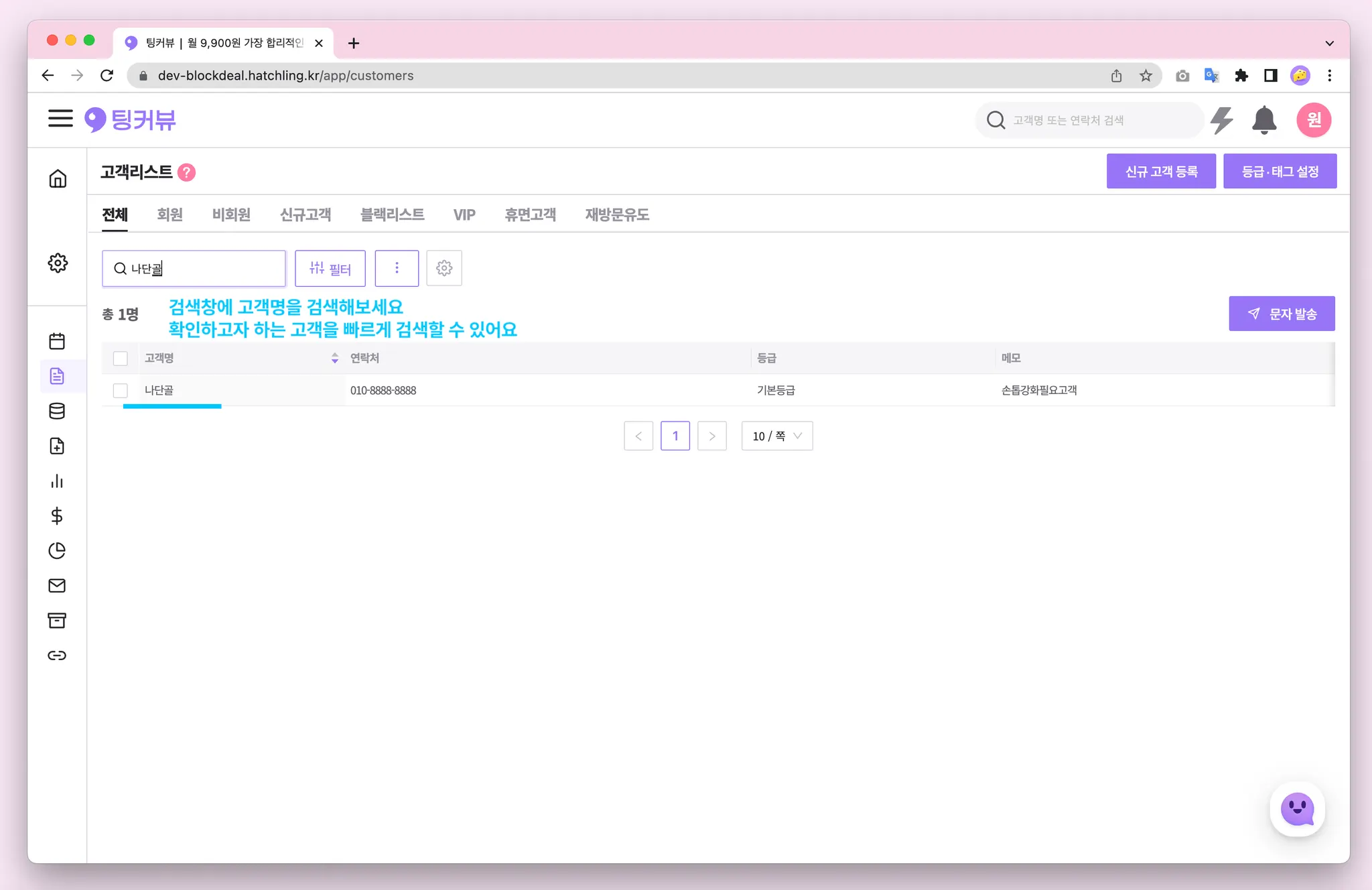Open the hamburger menu icon

[60, 119]
